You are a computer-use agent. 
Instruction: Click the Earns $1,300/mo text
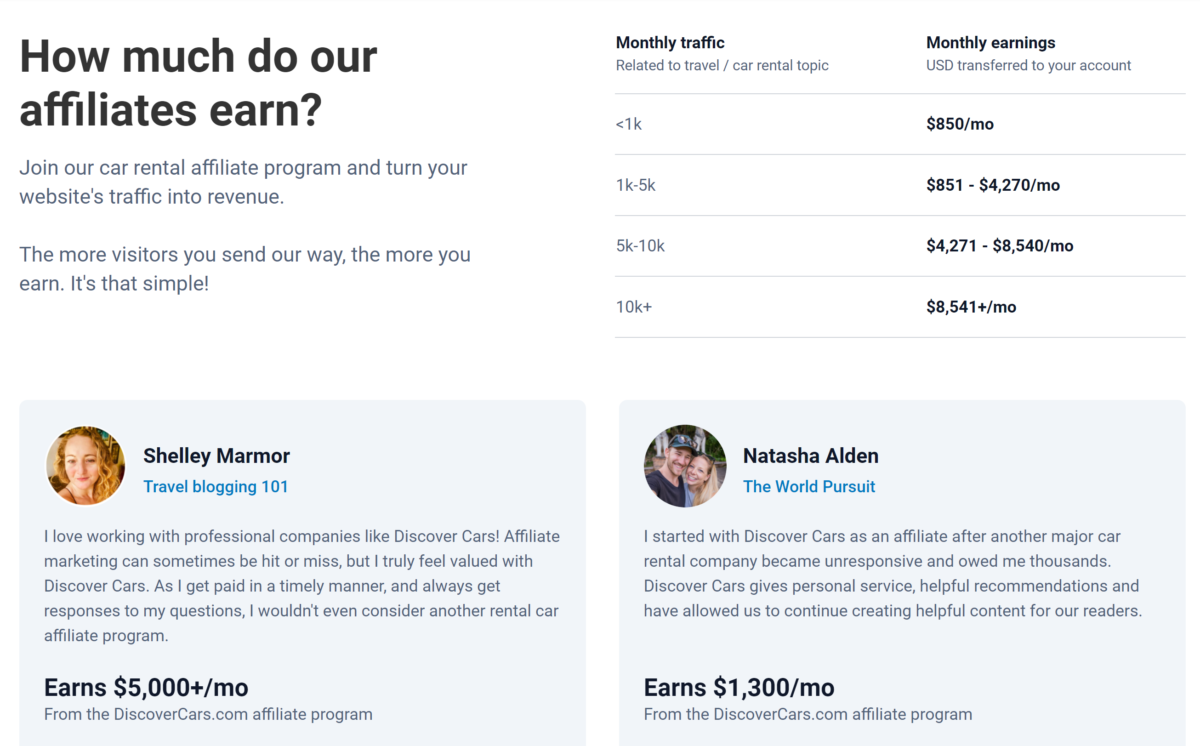pos(739,688)
